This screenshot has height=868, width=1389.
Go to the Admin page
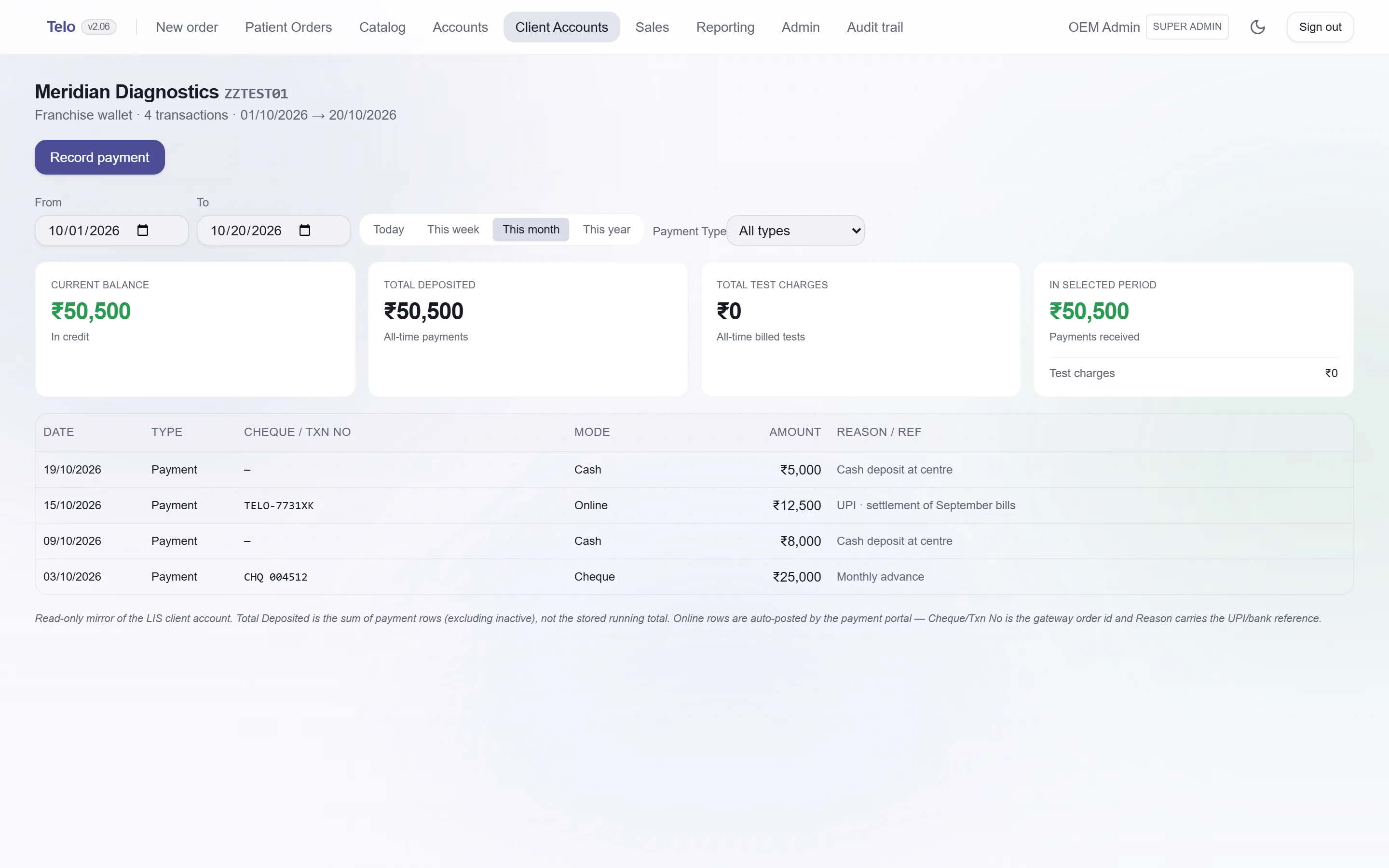click(800, 27)
